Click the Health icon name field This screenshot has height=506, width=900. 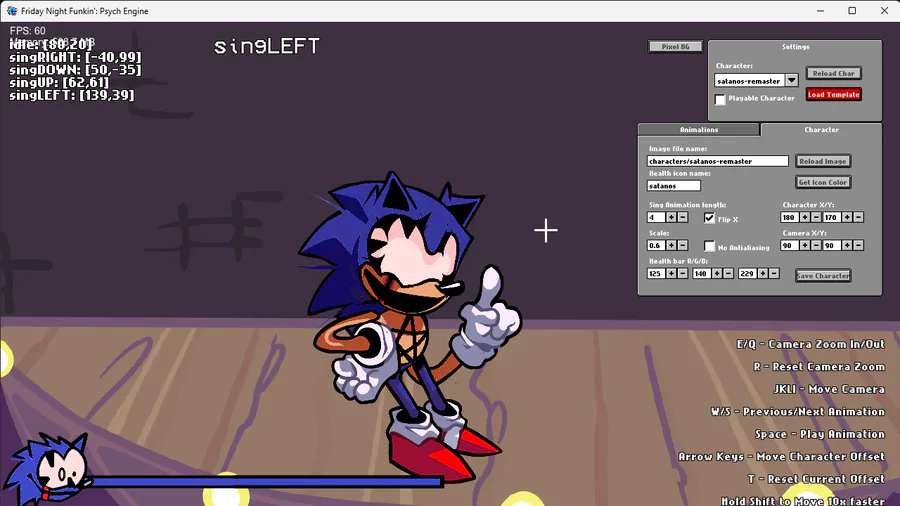(674, 186)
